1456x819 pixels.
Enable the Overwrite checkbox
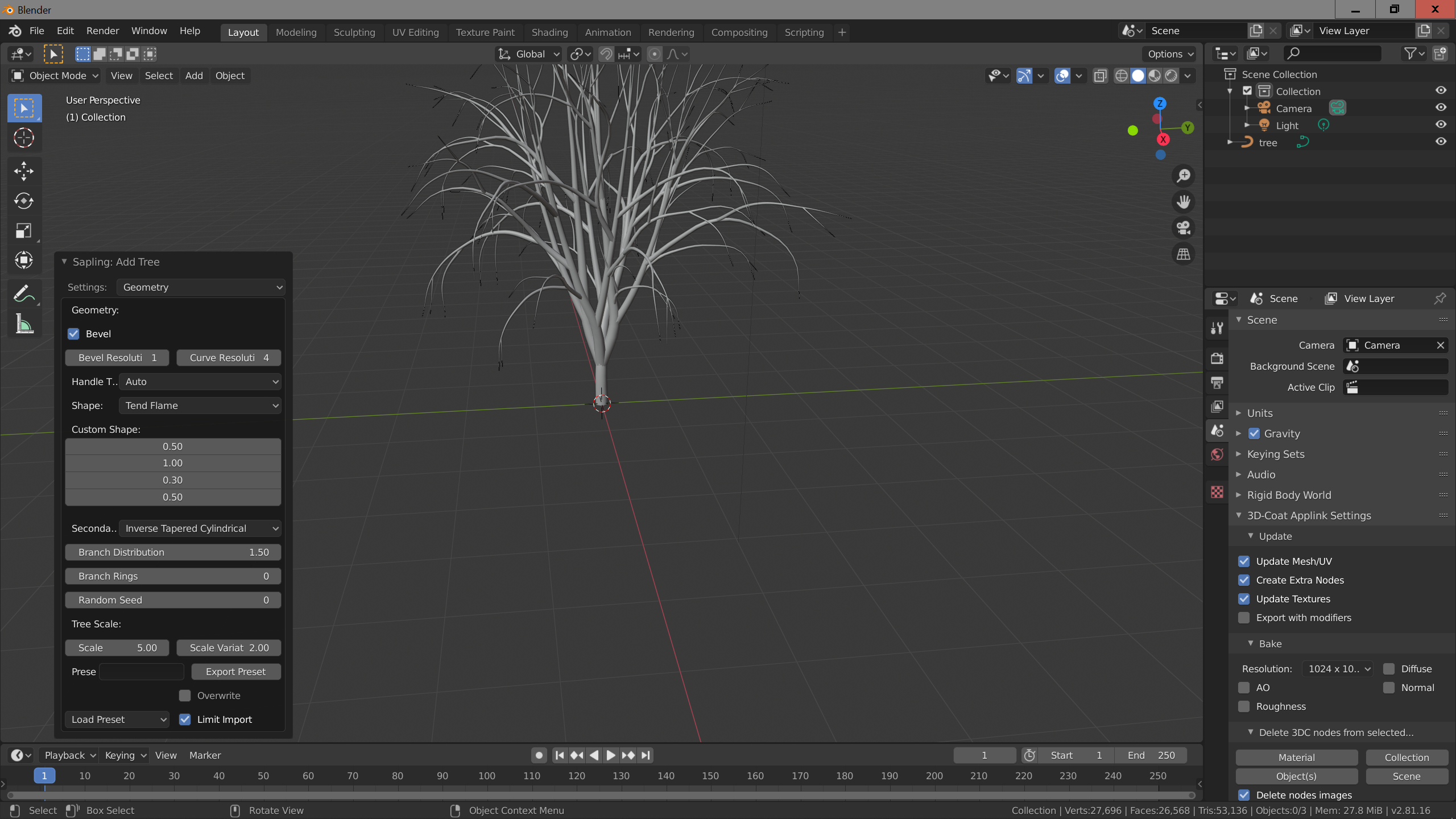coord(185,696)
